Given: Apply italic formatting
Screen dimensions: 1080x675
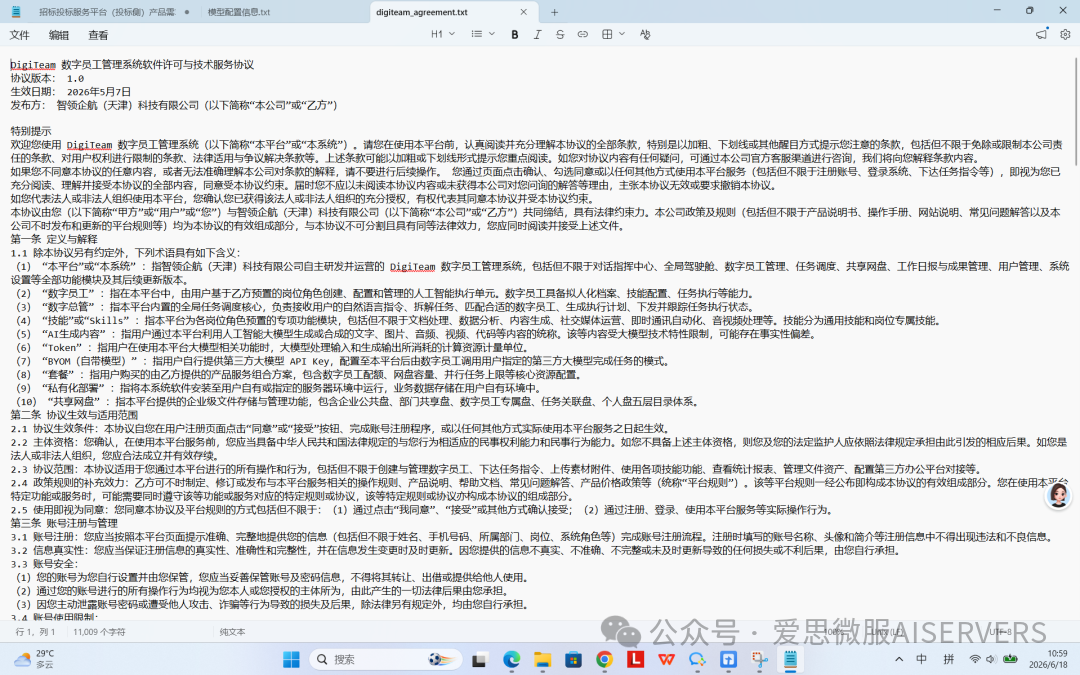Looking at the screenshot, I should 537,34.
